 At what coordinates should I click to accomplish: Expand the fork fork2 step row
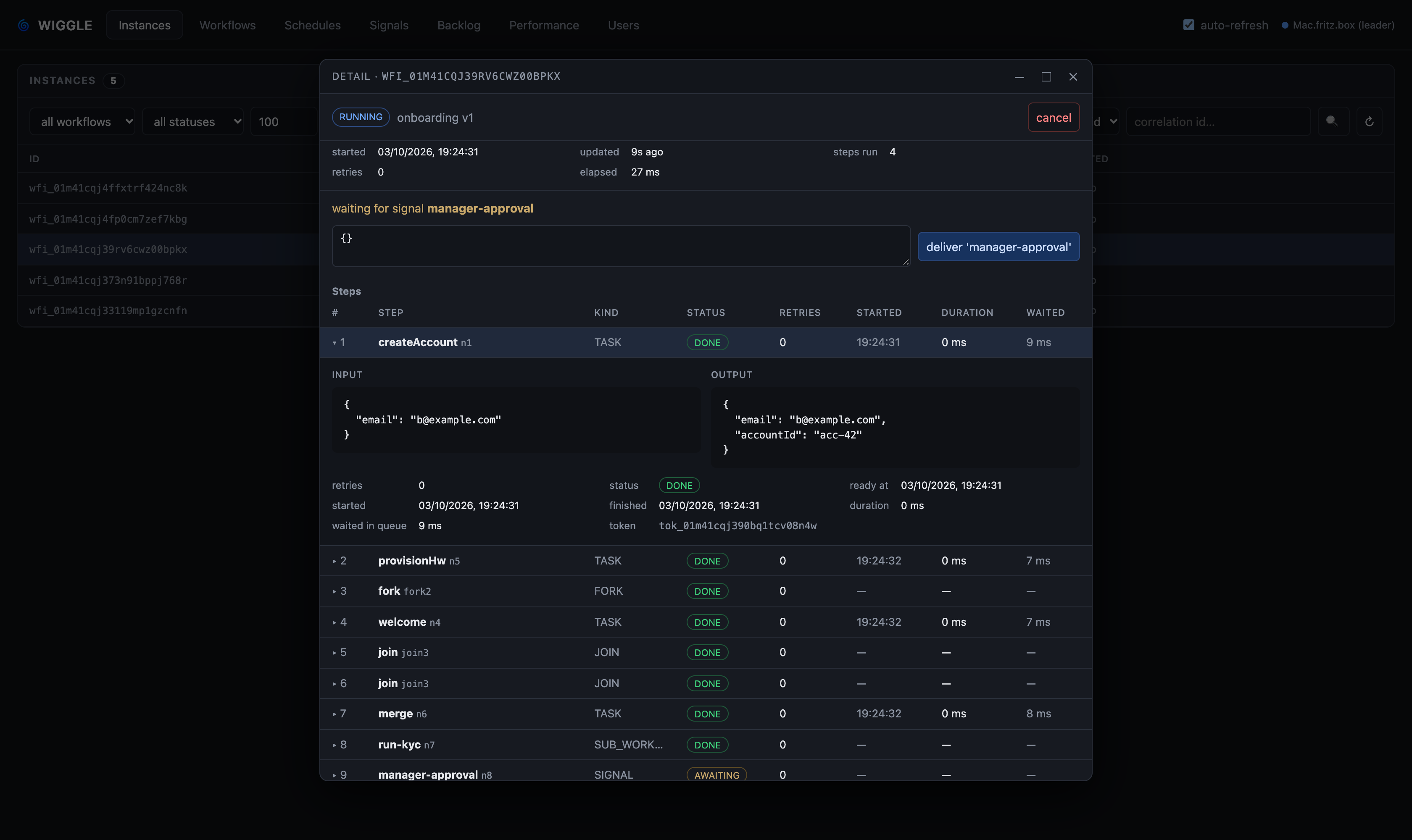706,591
